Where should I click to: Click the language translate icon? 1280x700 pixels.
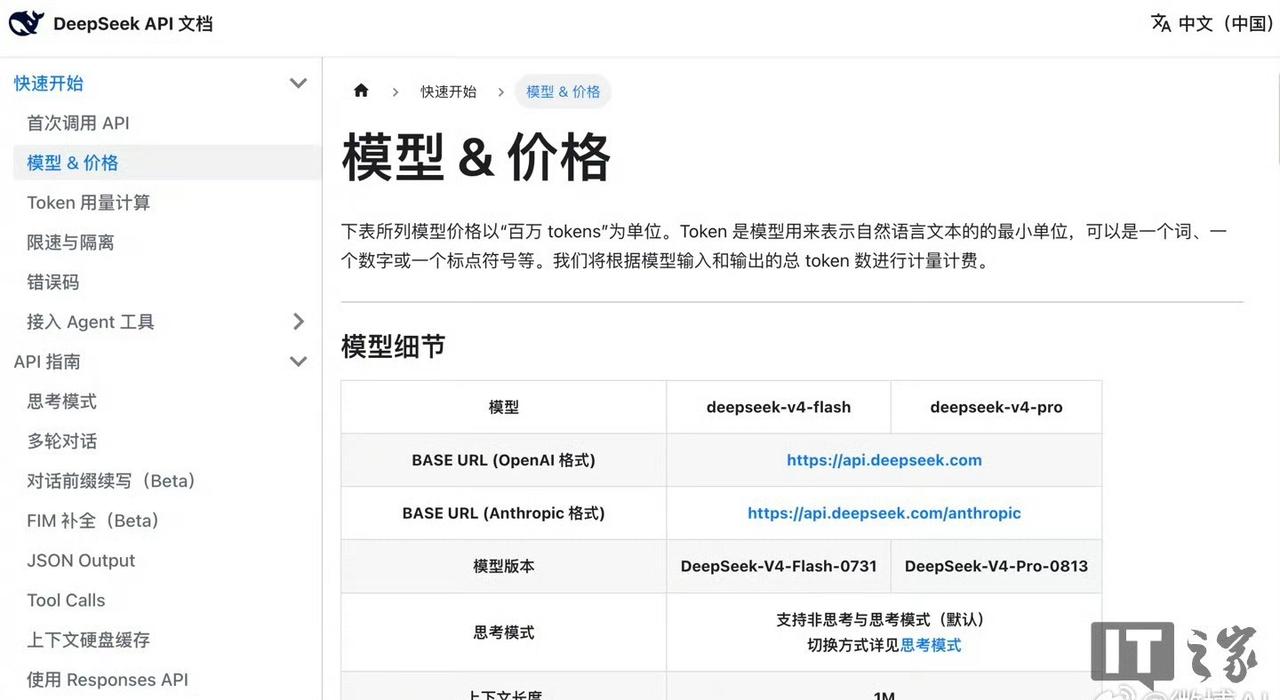pyautogui.click(x=1161, y=23)
